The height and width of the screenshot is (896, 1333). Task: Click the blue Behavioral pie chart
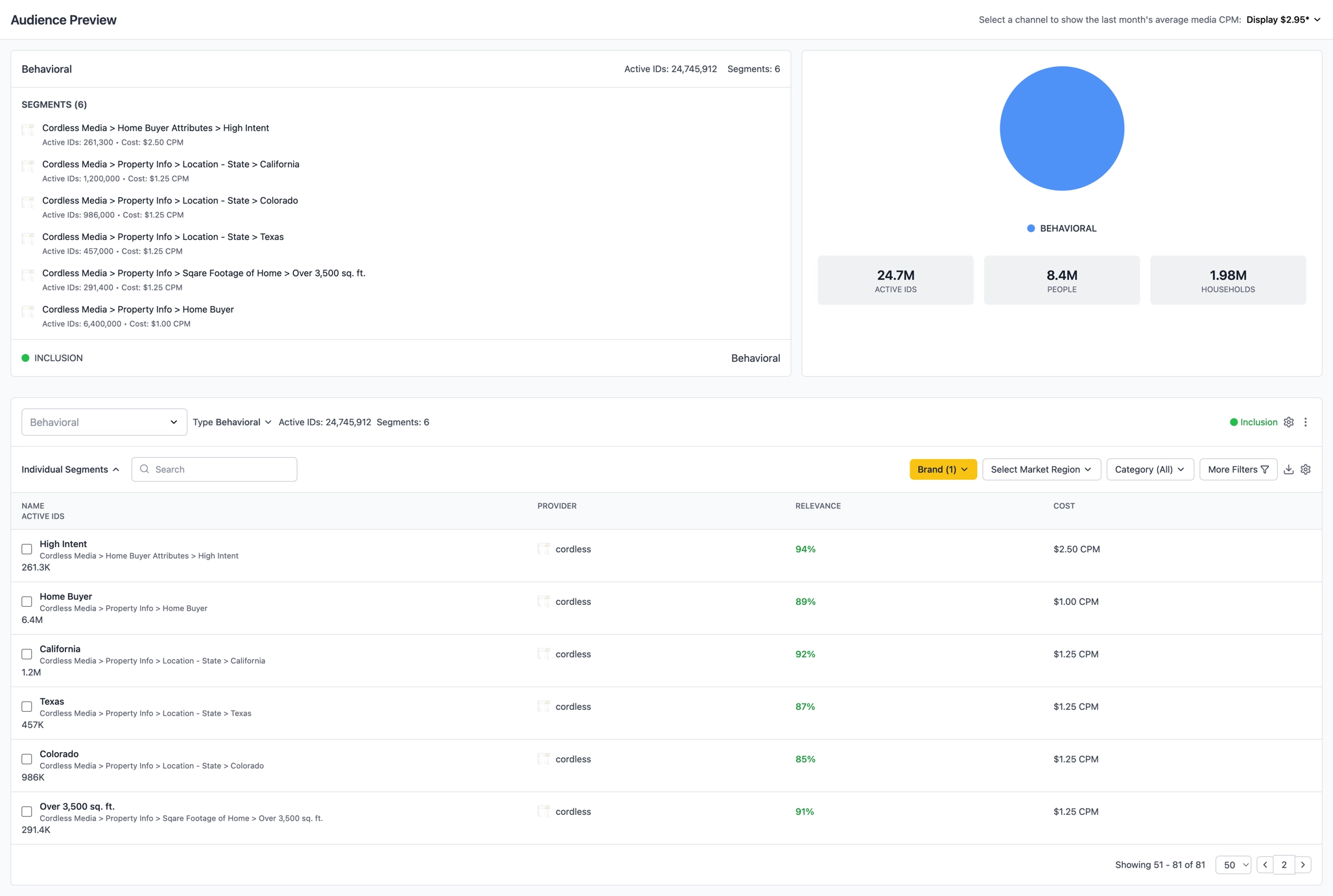pos(1061,128)
